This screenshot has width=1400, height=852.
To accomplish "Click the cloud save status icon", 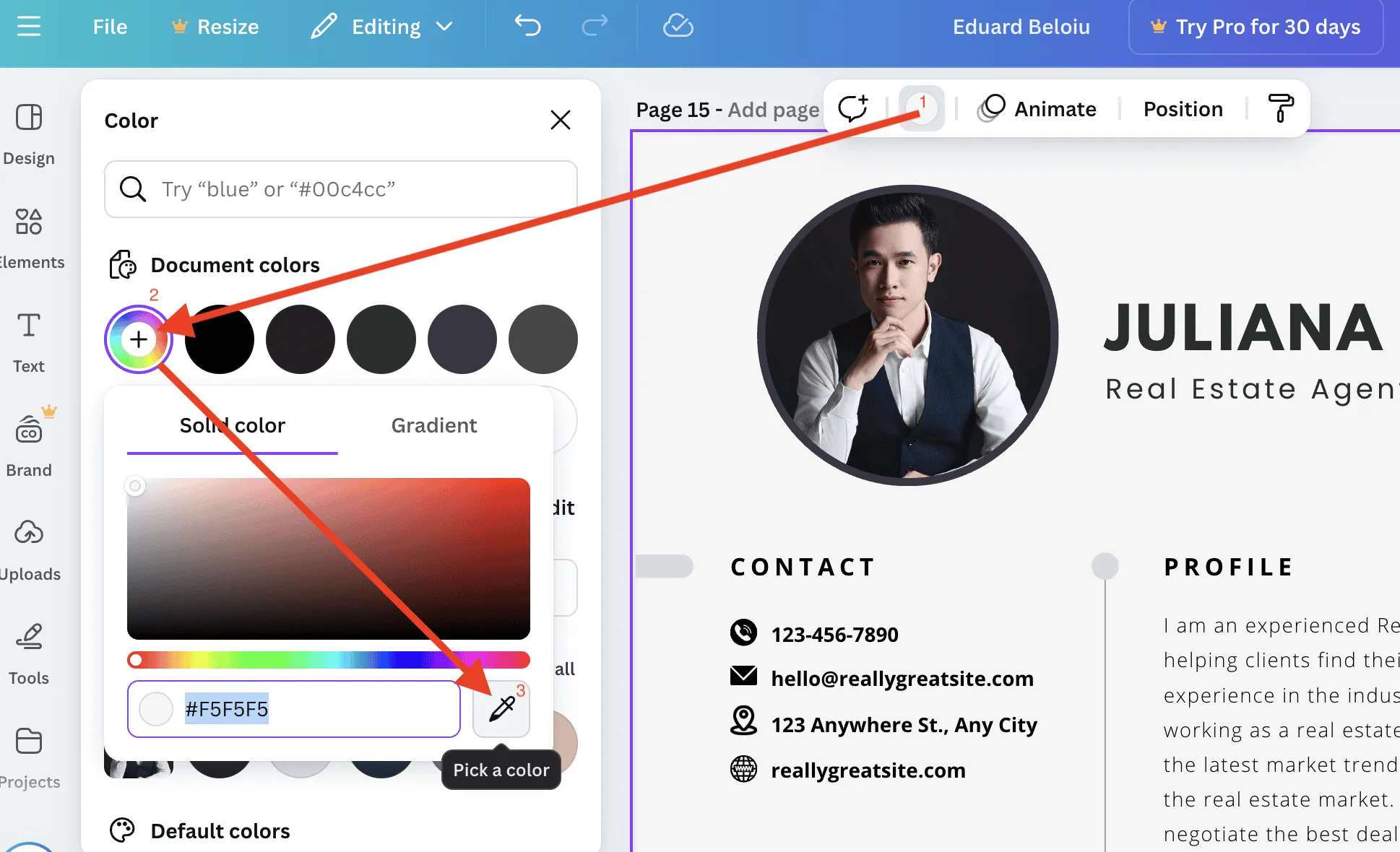I will point(678,27).
